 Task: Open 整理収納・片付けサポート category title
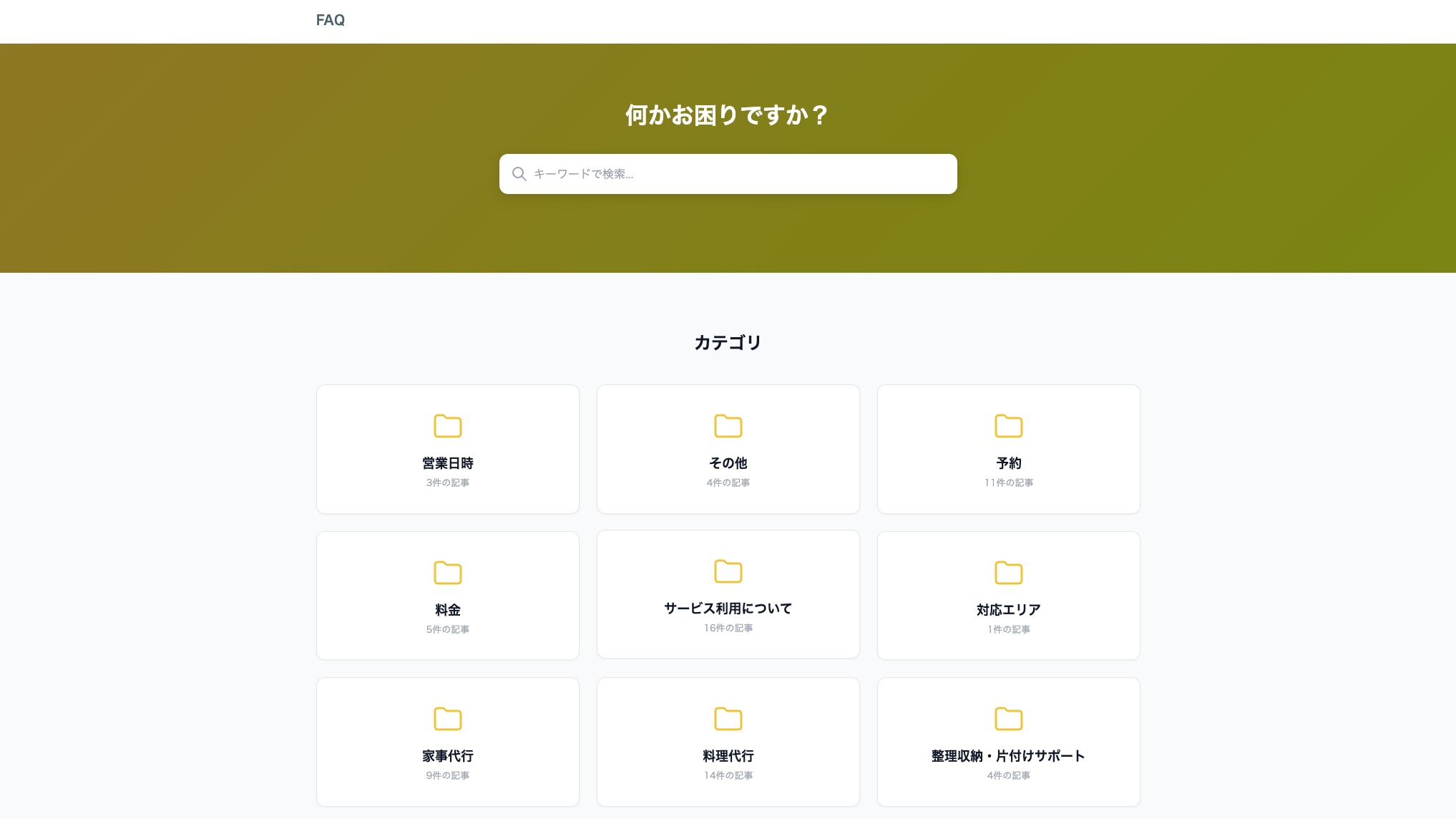[1008, 756]
